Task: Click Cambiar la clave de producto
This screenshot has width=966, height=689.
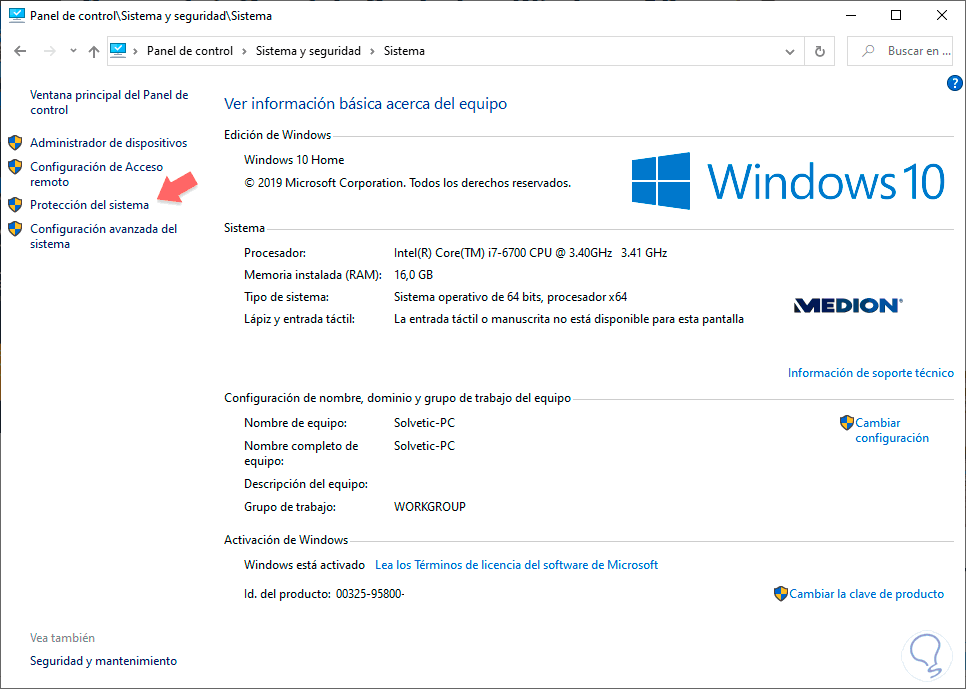Action: click(866, 594)
